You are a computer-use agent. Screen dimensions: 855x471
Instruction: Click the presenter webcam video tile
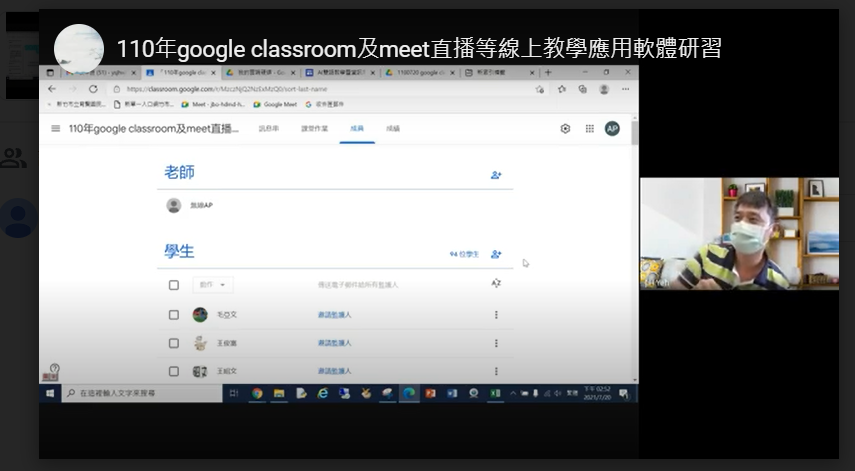pyautogui.click(x=739, y=233)
